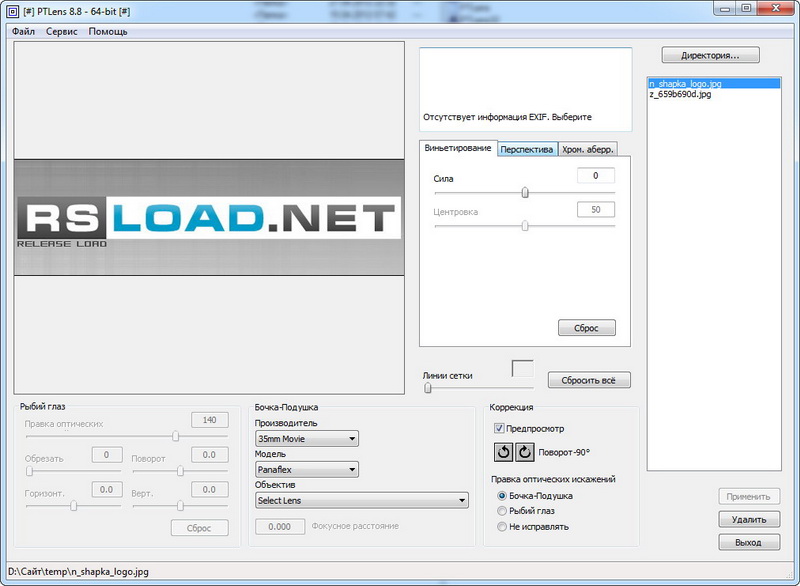Switch to the Перспектива tab
The height and width of the screenshot is (586, 800).
point(527,149)
